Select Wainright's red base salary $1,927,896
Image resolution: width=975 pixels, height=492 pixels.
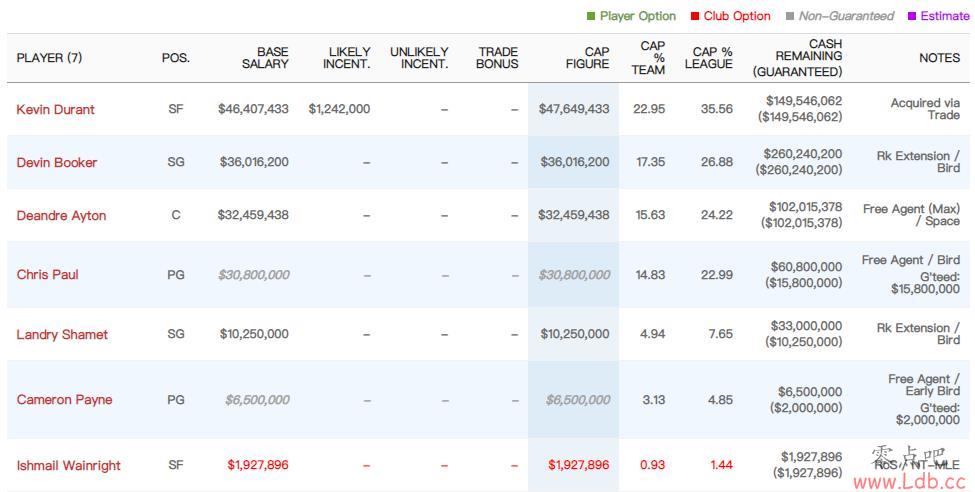coord(258,465)
